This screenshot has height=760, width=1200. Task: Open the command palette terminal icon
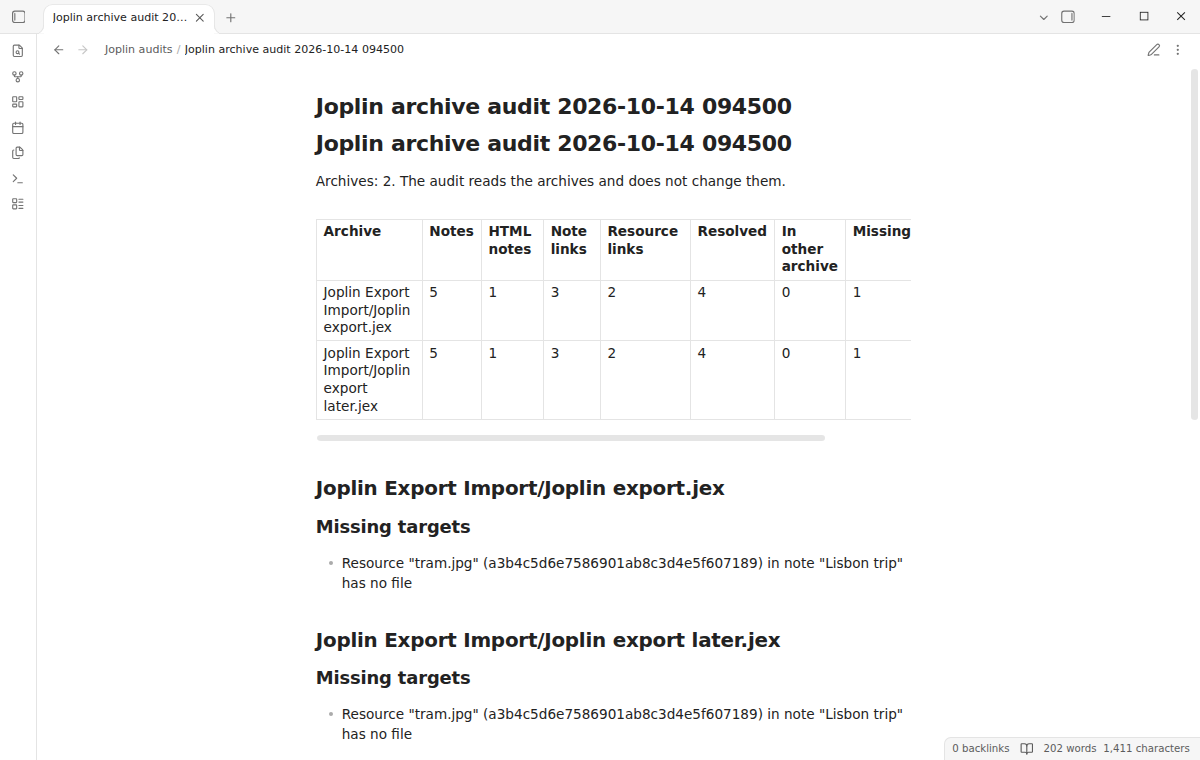(18, 179)
